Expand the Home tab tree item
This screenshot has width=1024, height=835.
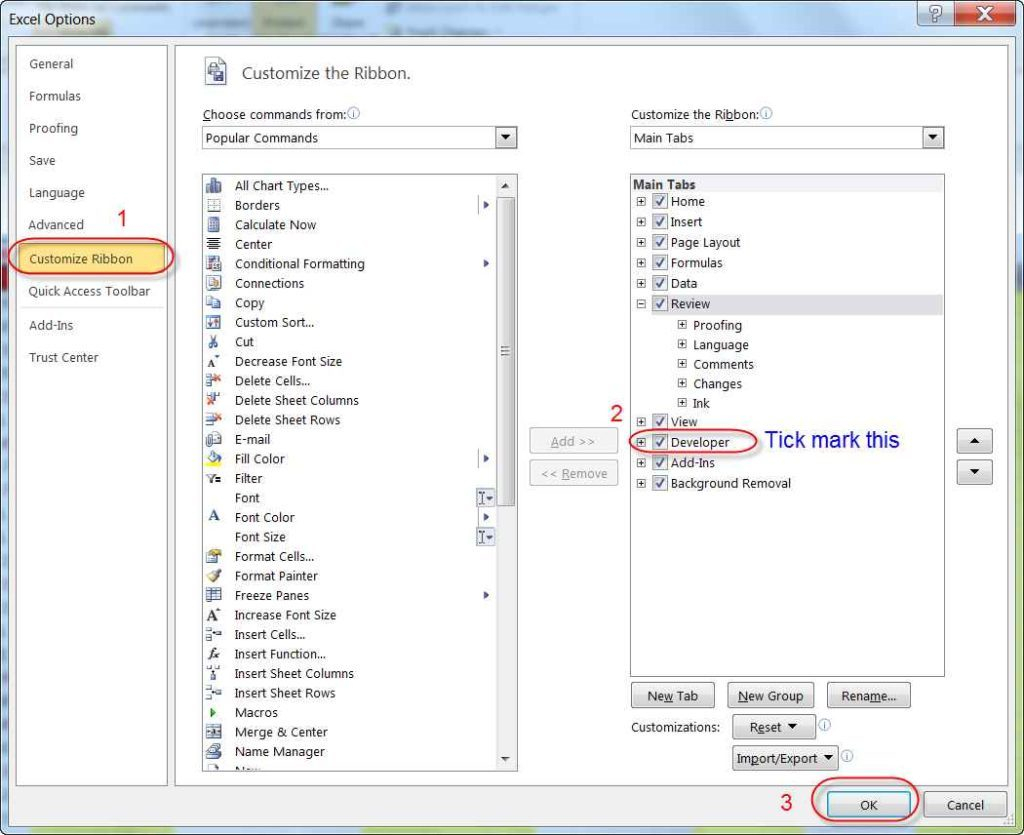(640, 201)
